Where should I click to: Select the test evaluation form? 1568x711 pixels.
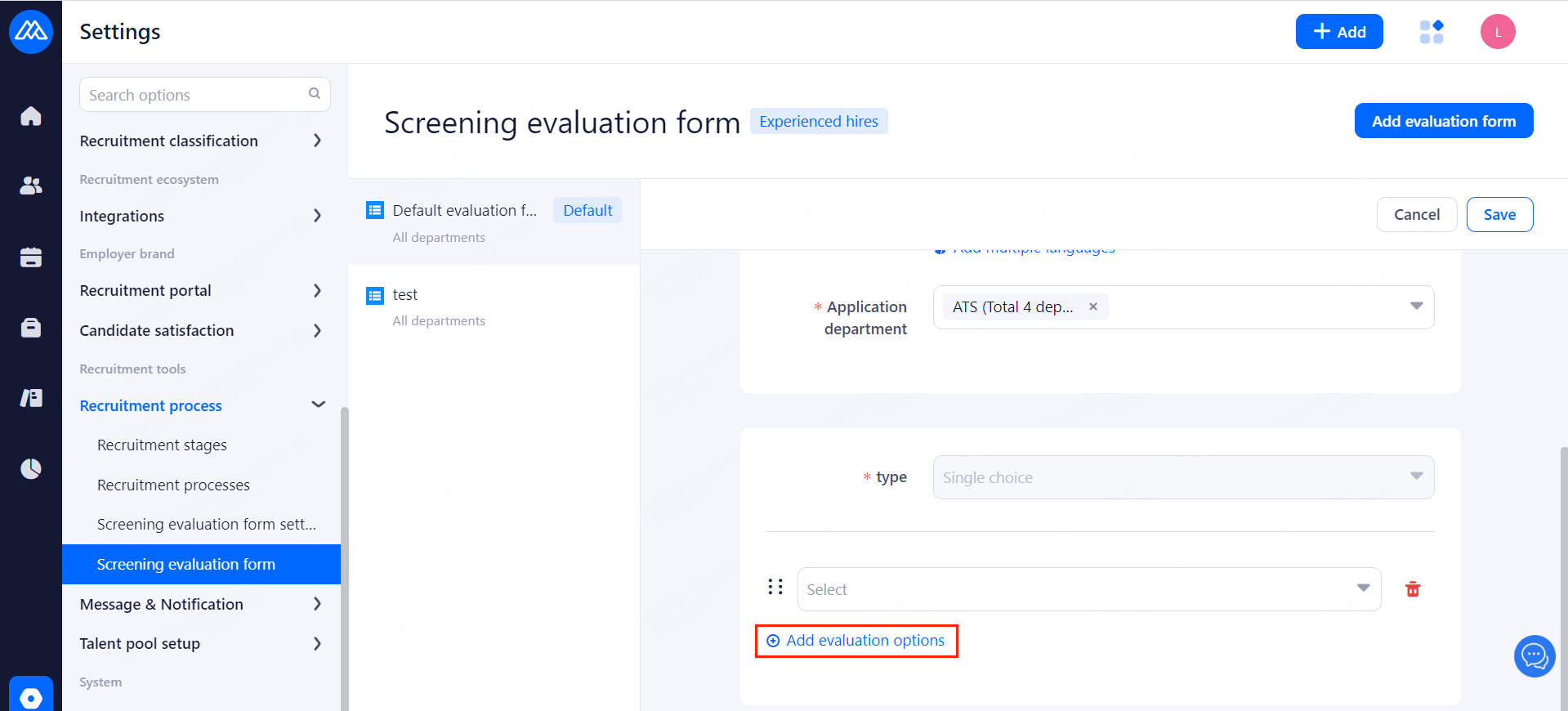click(405, 295)
